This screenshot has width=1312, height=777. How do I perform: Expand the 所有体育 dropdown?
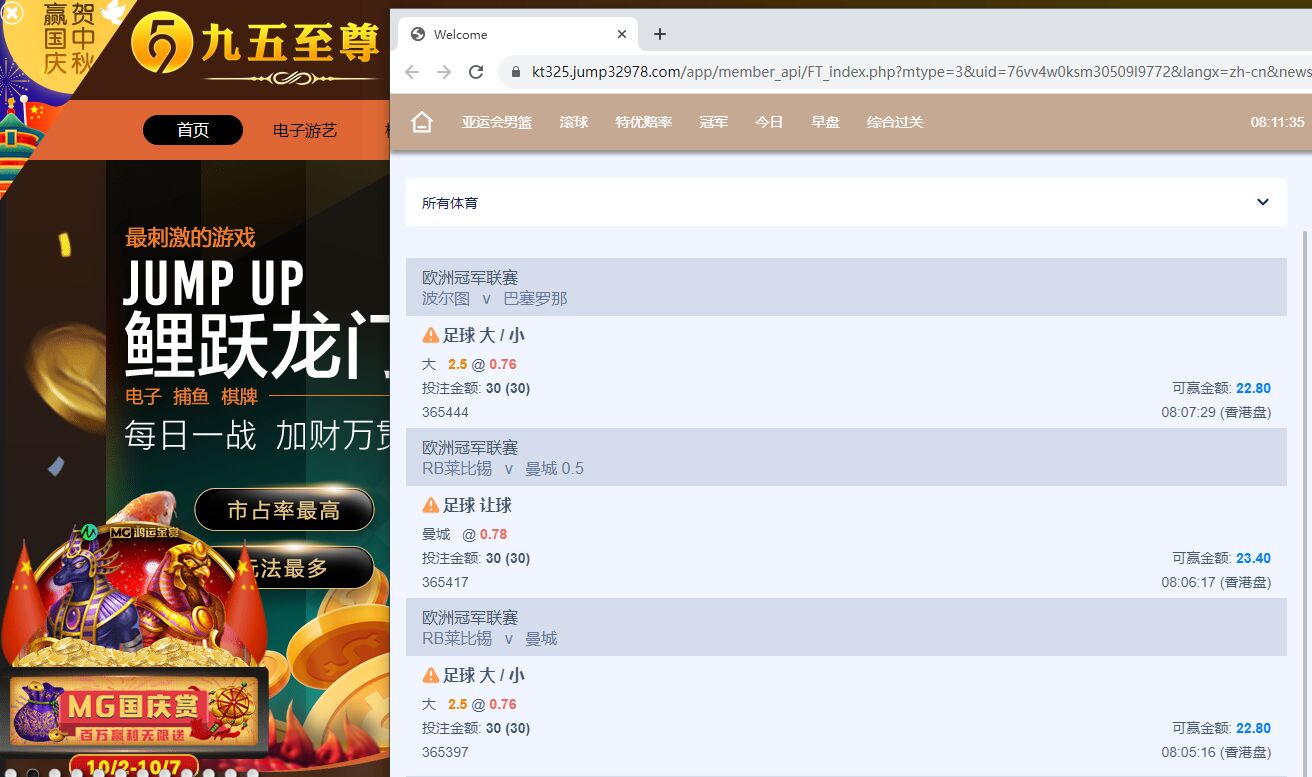coord(846,202)
